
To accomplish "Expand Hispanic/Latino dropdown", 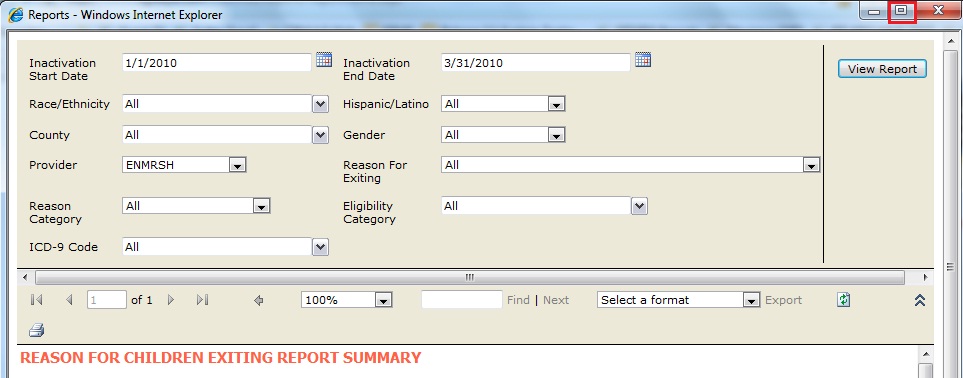I will tap(556, 104).
